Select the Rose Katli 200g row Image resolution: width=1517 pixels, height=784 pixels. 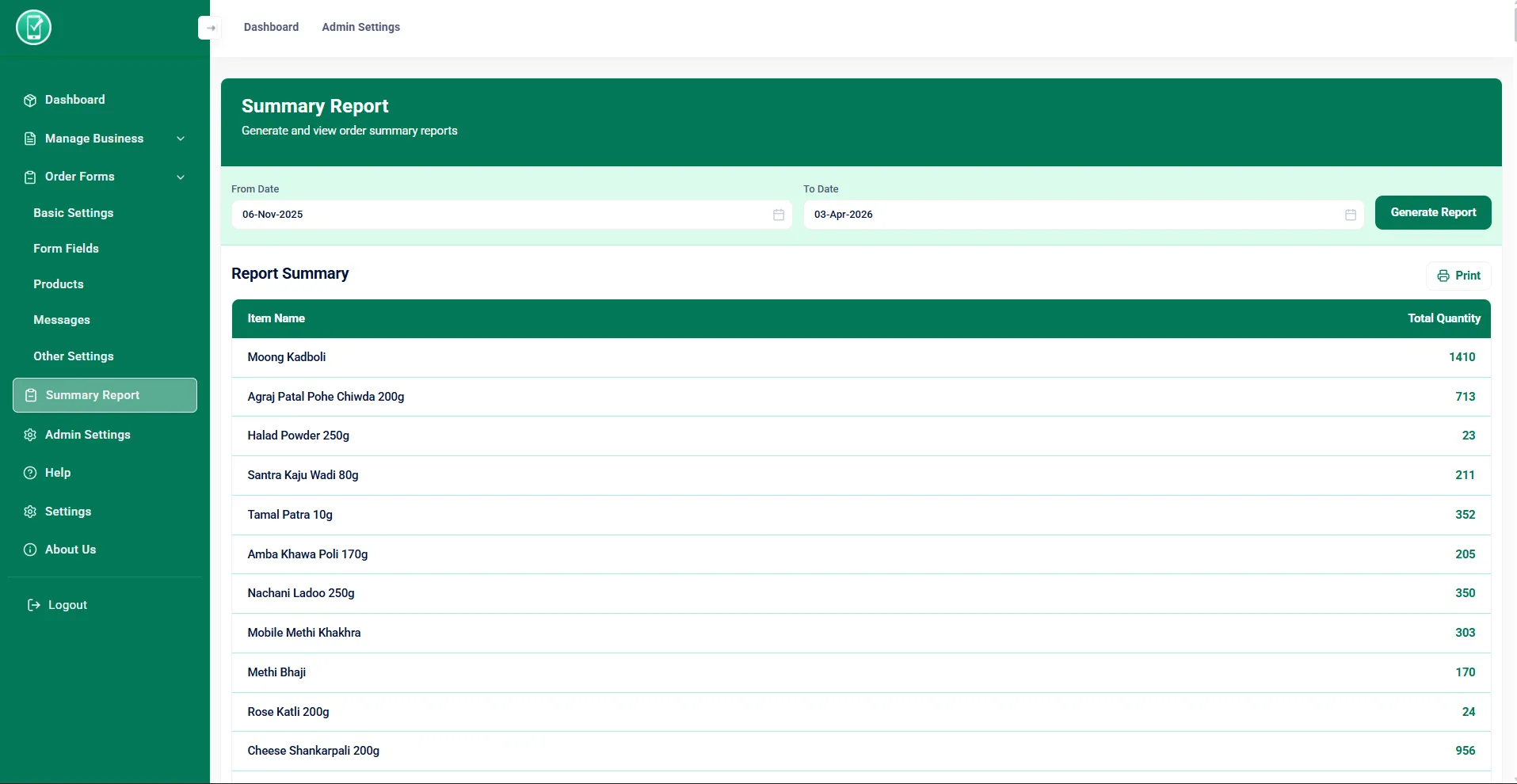pyautogui.click(x=861, y=712)
